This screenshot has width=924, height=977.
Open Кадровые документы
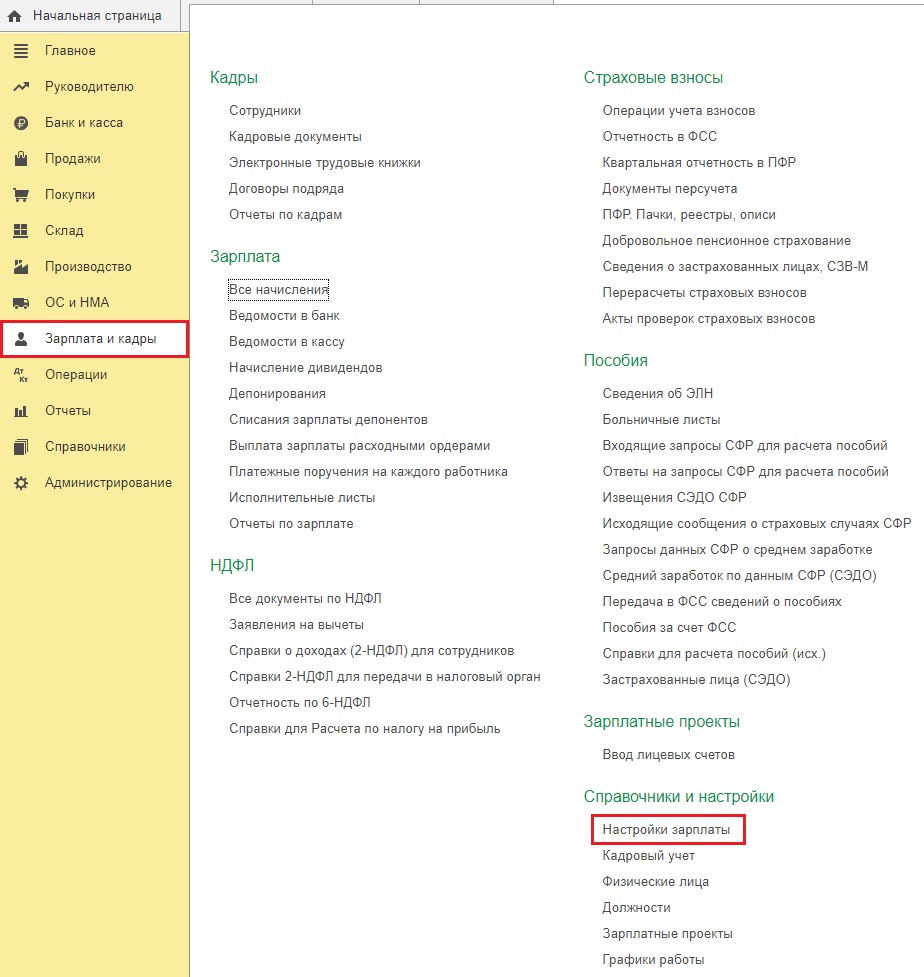[x=295, y=137]
